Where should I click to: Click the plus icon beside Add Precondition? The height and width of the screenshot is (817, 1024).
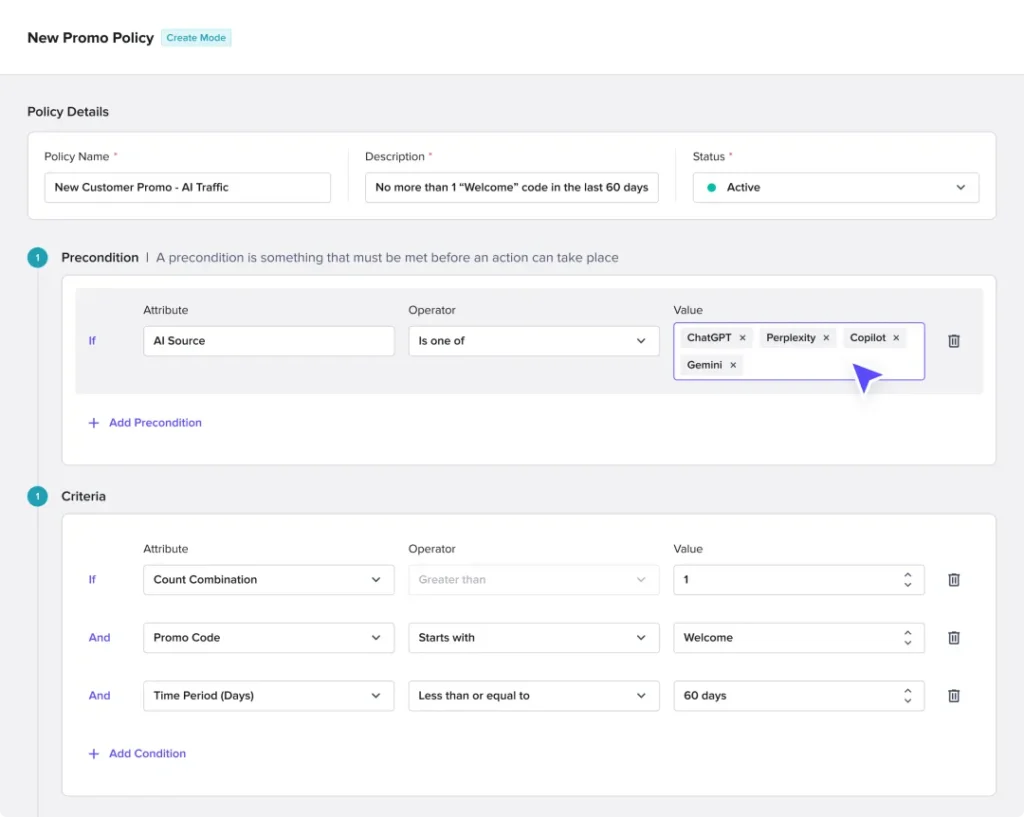click(x=94, y=423)
